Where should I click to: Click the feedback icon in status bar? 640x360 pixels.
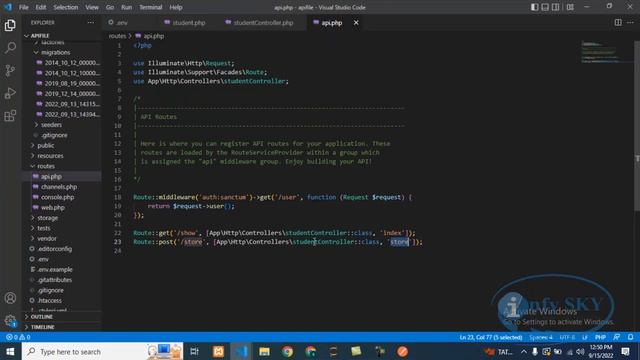point(616,337)
